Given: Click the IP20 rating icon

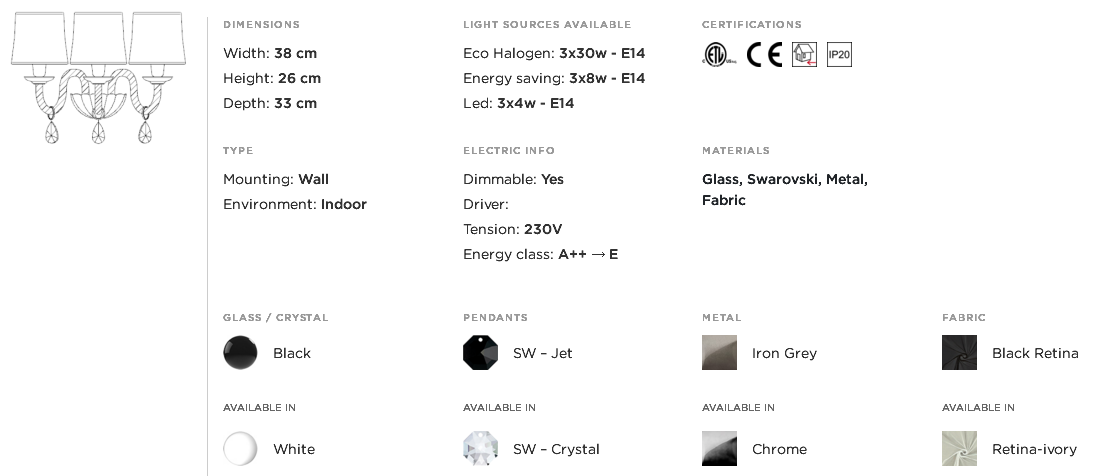Looking at the screenshot, I should pos(839,54).
